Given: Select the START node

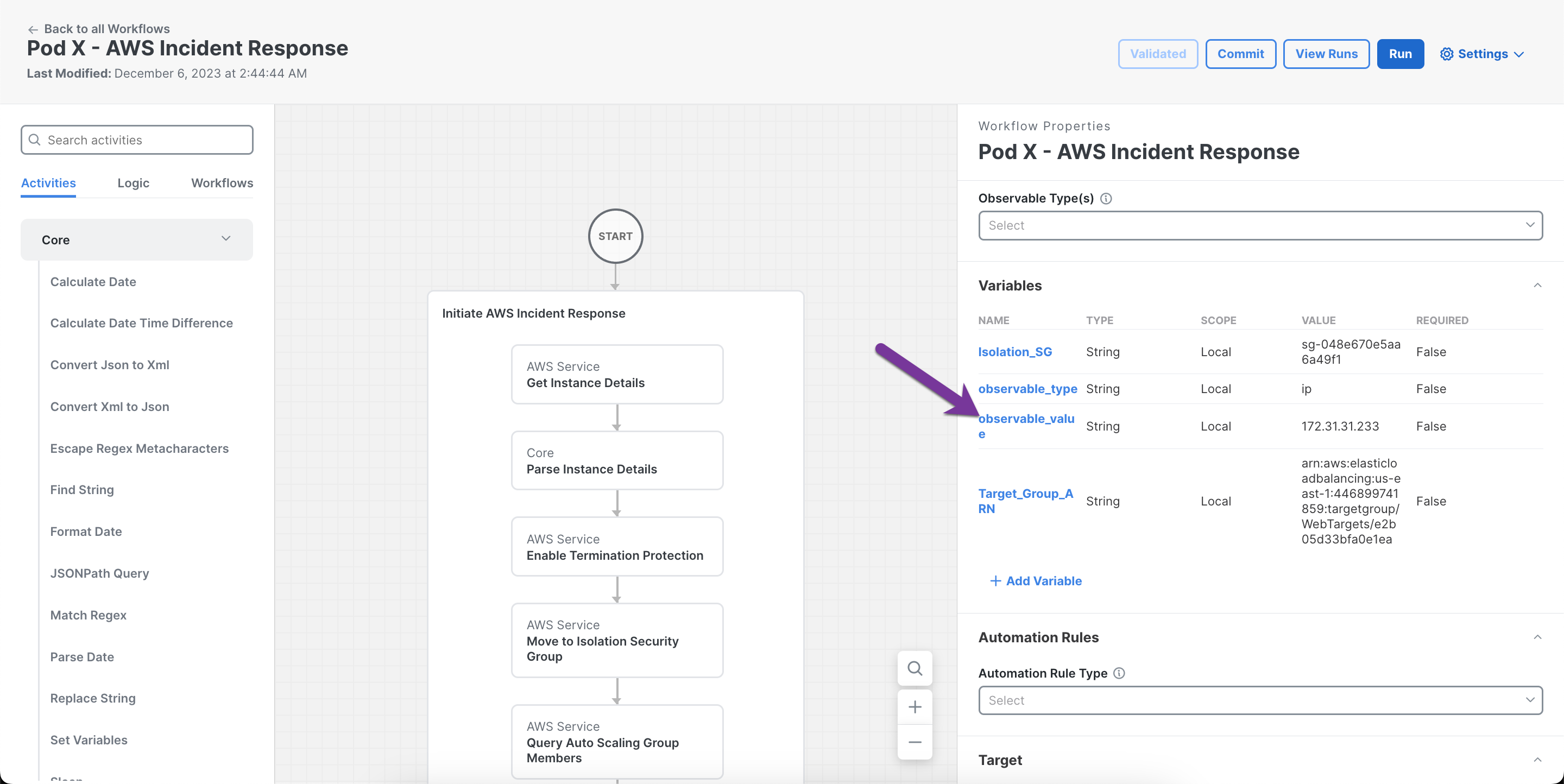Looking at the screenshot, I should [x=615, y=236].
